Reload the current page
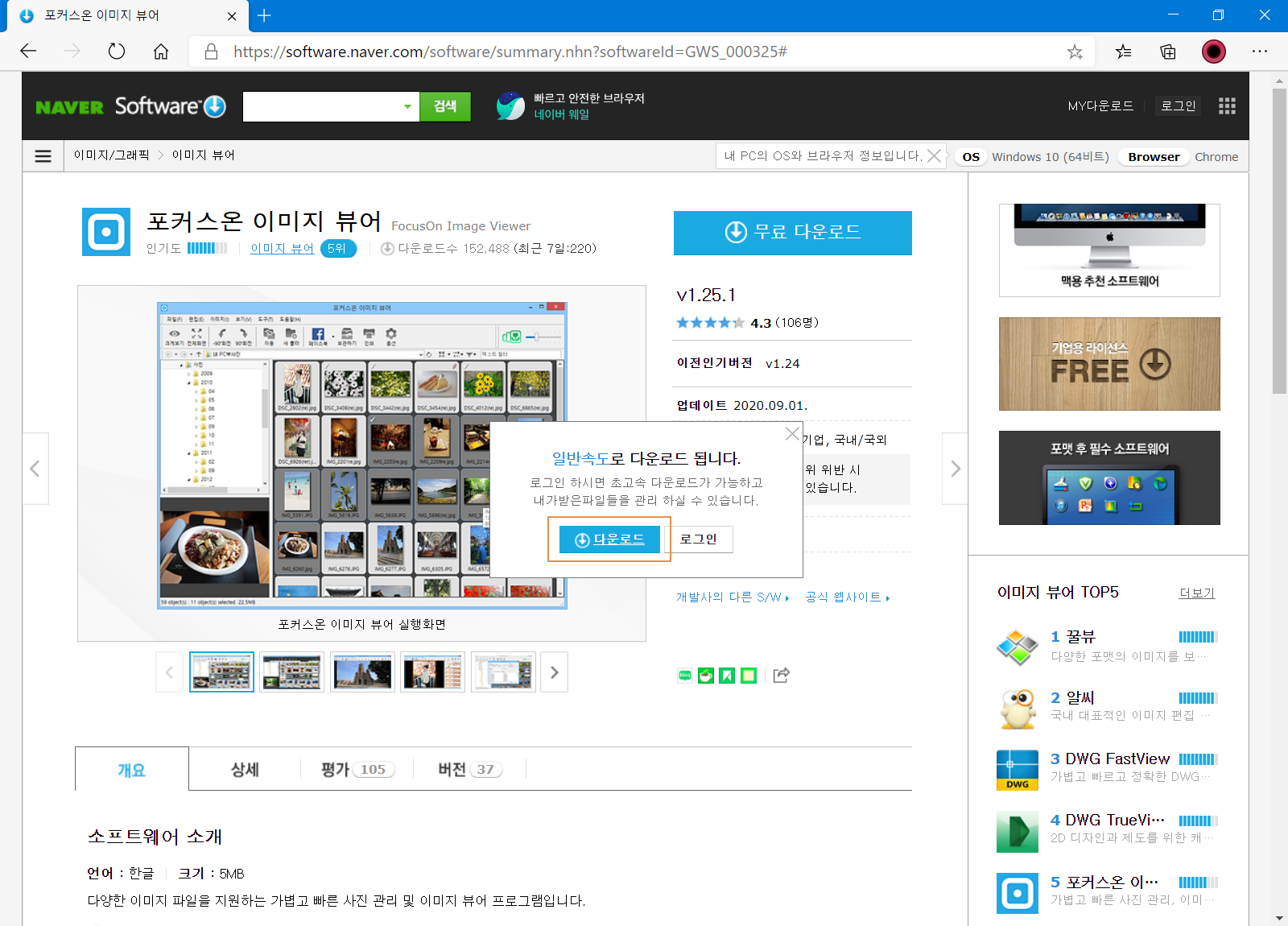Image resolution: width=1288 pixels, height=926 pixels. point(117,52)
